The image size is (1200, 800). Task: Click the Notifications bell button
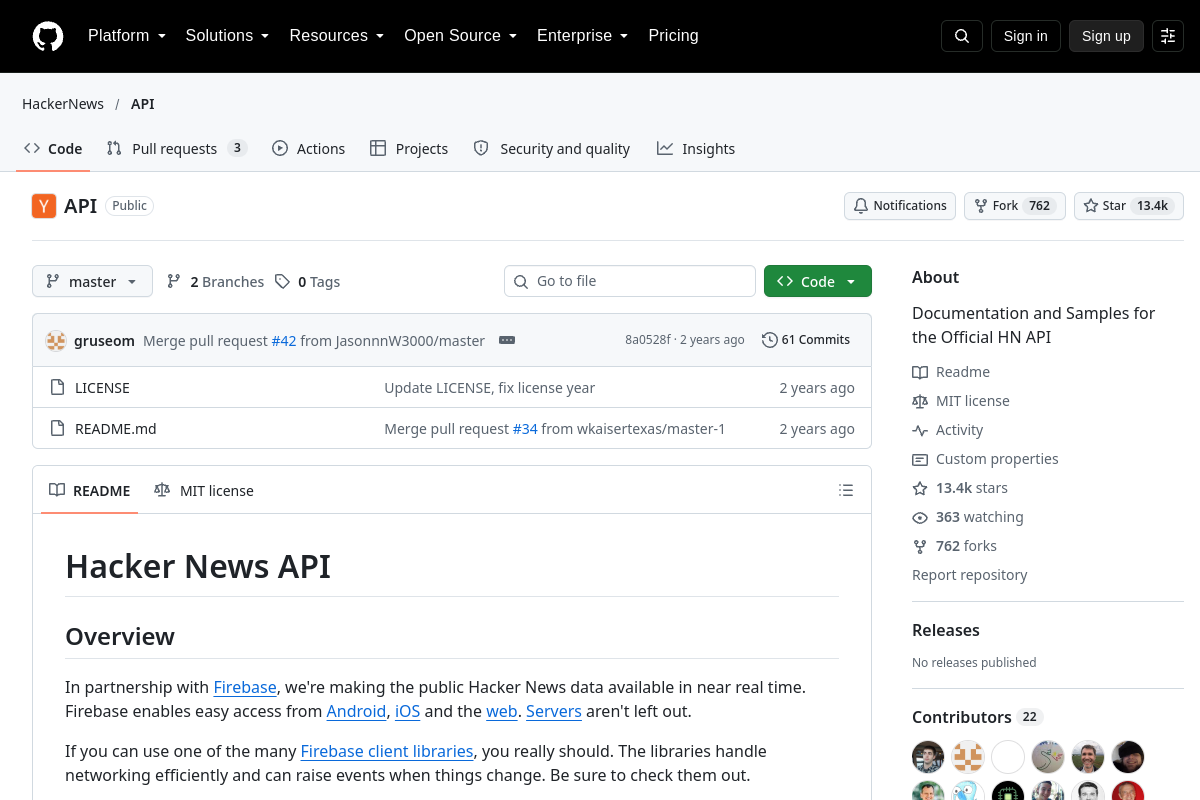[x=900, y=206]
